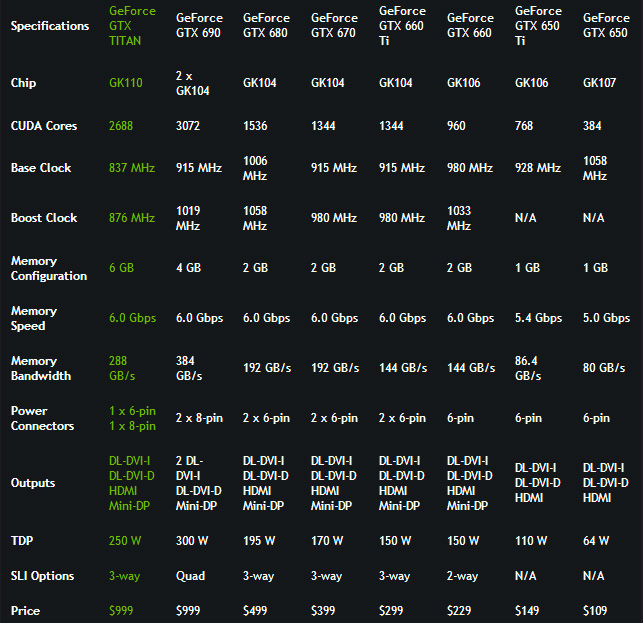Select the Outputs row label

[x=33, y=483]
